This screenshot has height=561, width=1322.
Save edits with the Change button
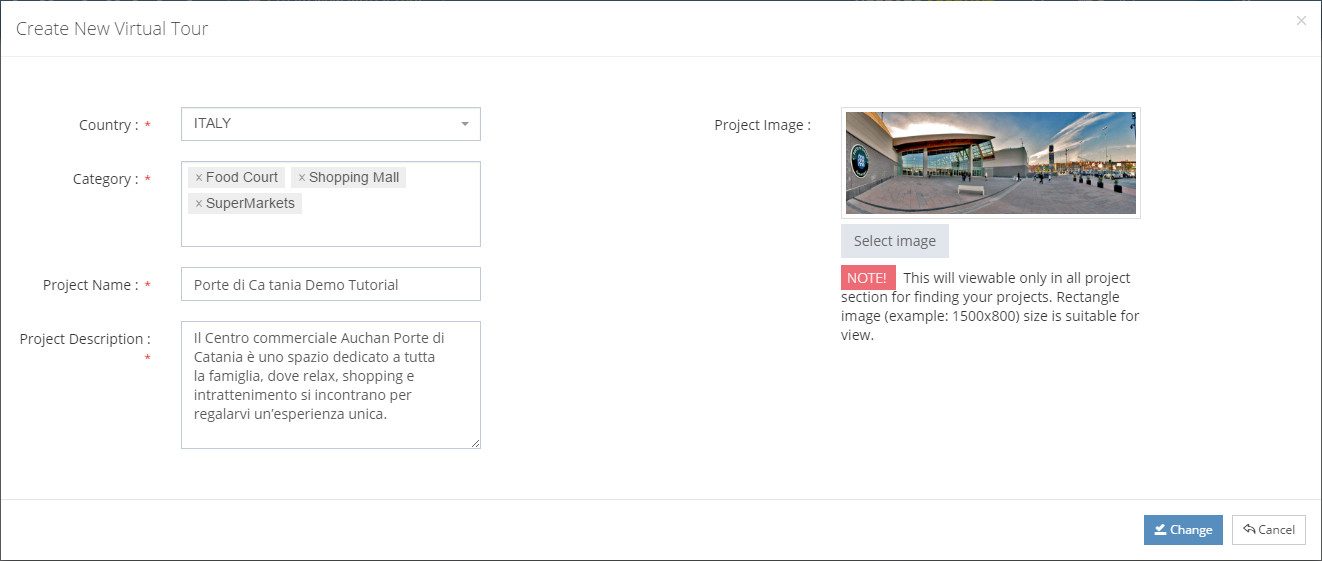1183,530
